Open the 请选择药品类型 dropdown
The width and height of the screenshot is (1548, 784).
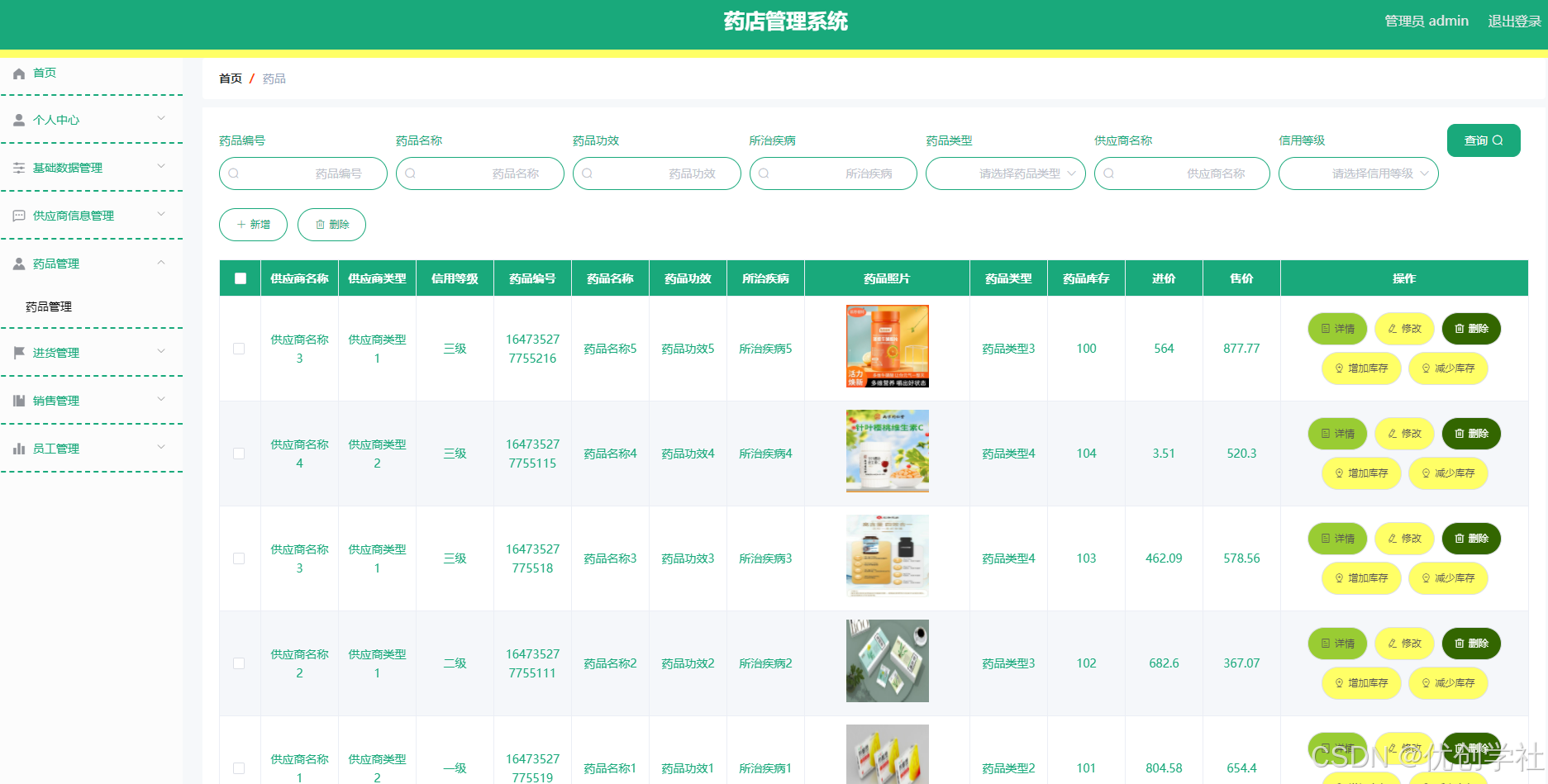click(x=1005, y=173)
